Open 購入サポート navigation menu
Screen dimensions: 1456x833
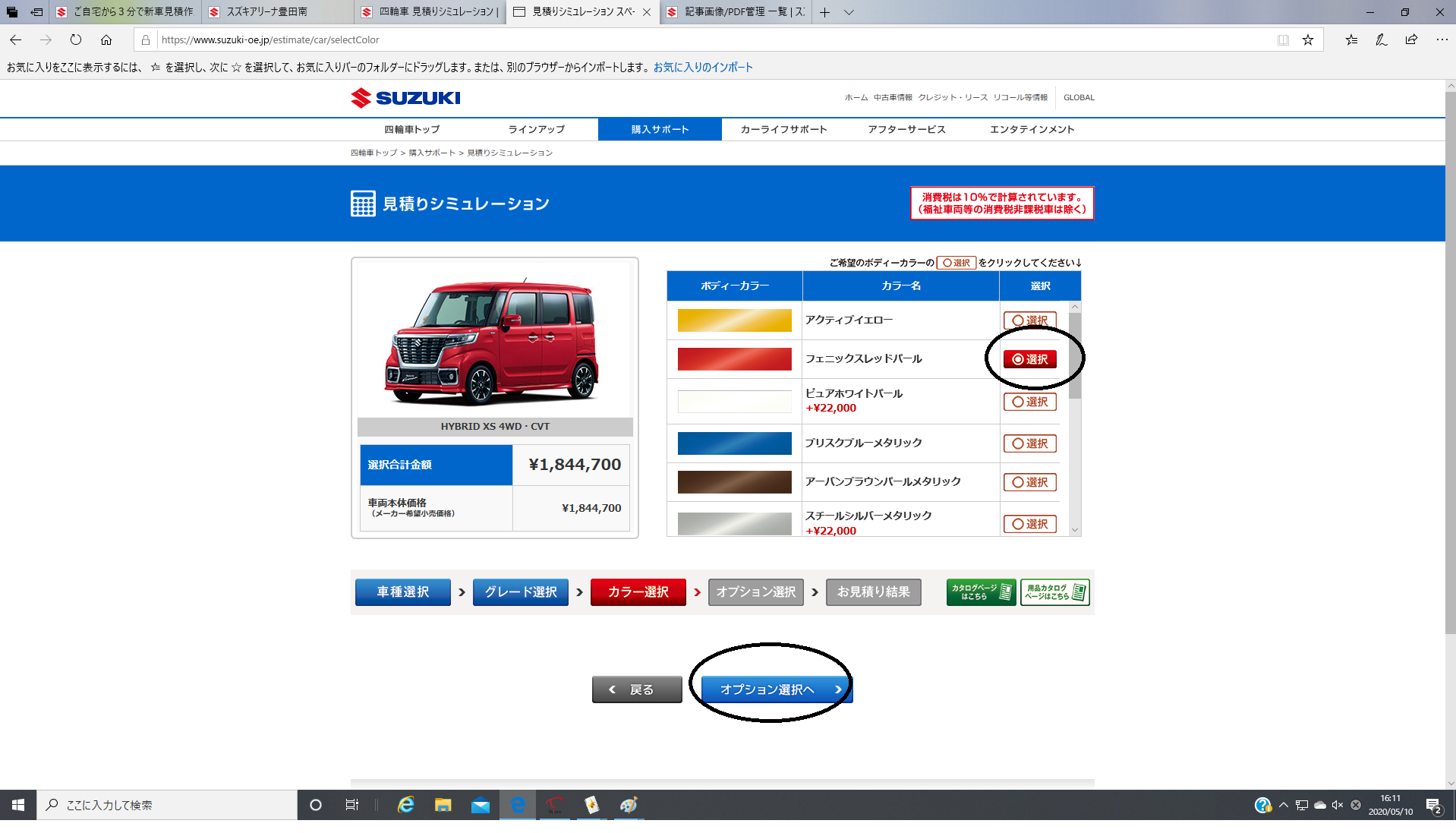(x=660, y=130)
